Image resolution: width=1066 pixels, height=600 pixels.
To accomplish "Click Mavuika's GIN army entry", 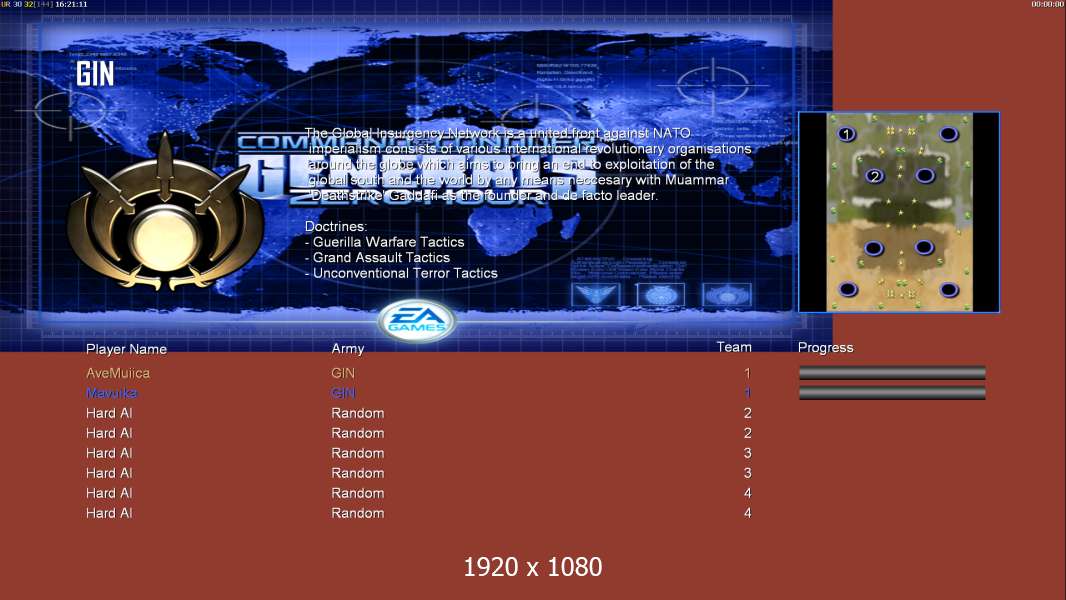I will click(343, 393).
